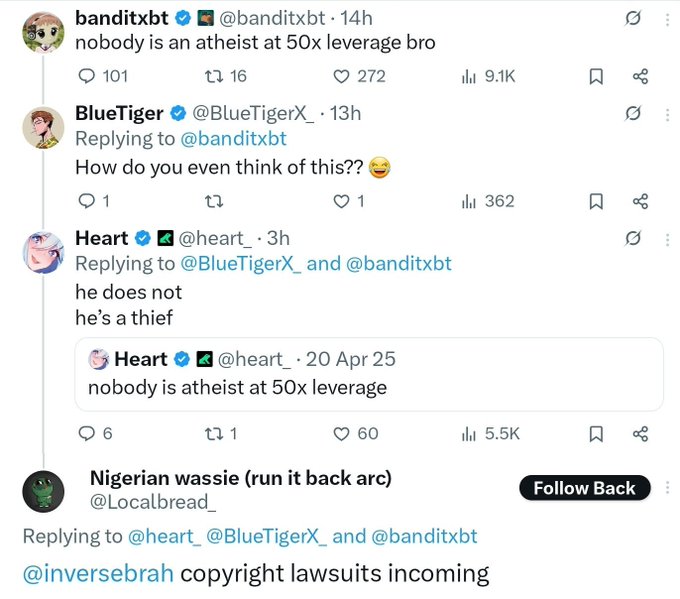
Task: Like BlueTiger's reply
Action: pos(341,201)
